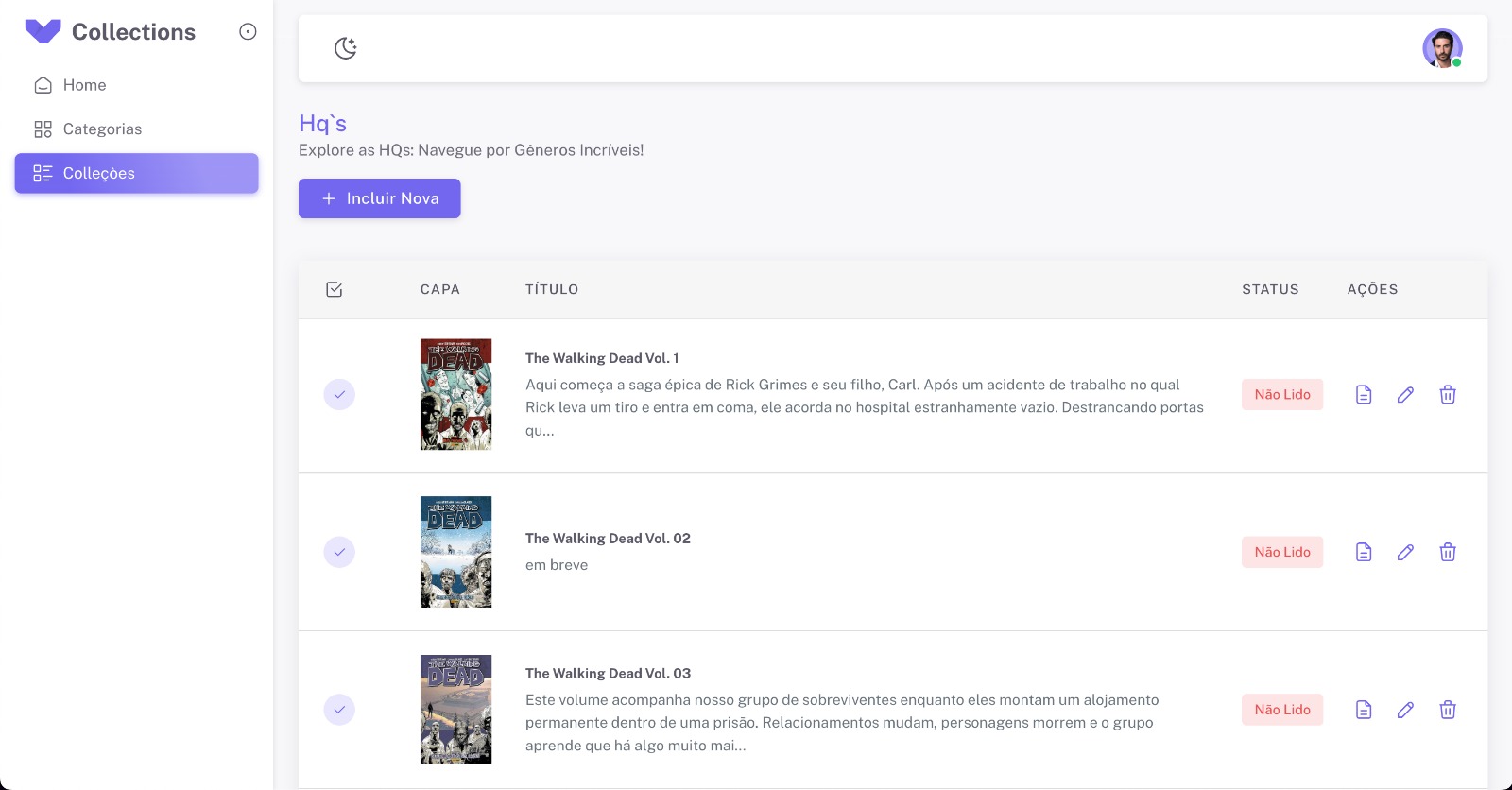Toggle the select-all checkbox in the table header
The image size is (1512, 790).
335,289
